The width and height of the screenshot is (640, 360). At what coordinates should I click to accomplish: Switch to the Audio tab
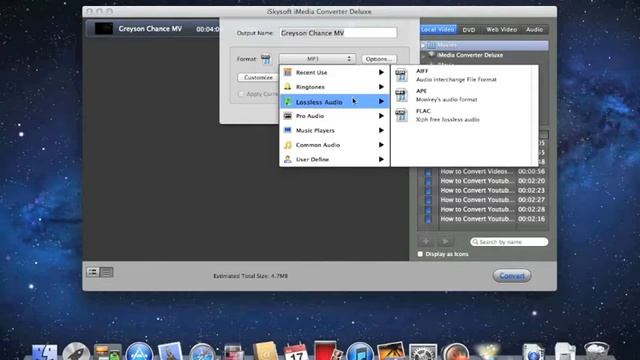pyautogui.click(x=534, y=29)
